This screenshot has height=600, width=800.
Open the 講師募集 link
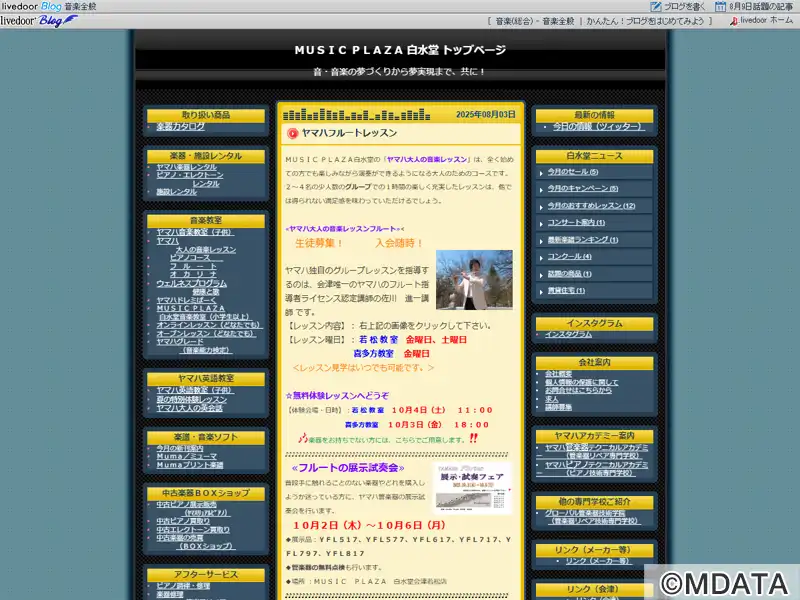click(x=558, y=407)
